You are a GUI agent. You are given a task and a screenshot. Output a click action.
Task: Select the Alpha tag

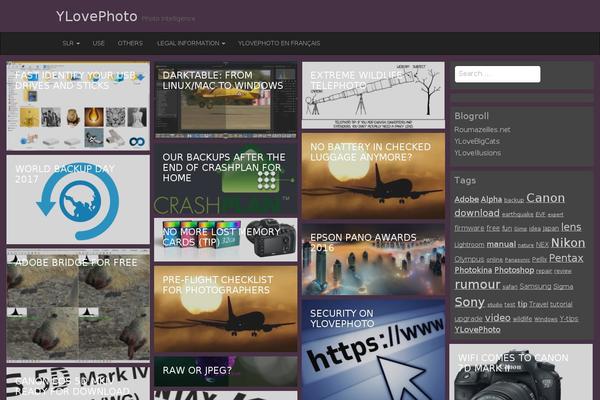[491, 199]
